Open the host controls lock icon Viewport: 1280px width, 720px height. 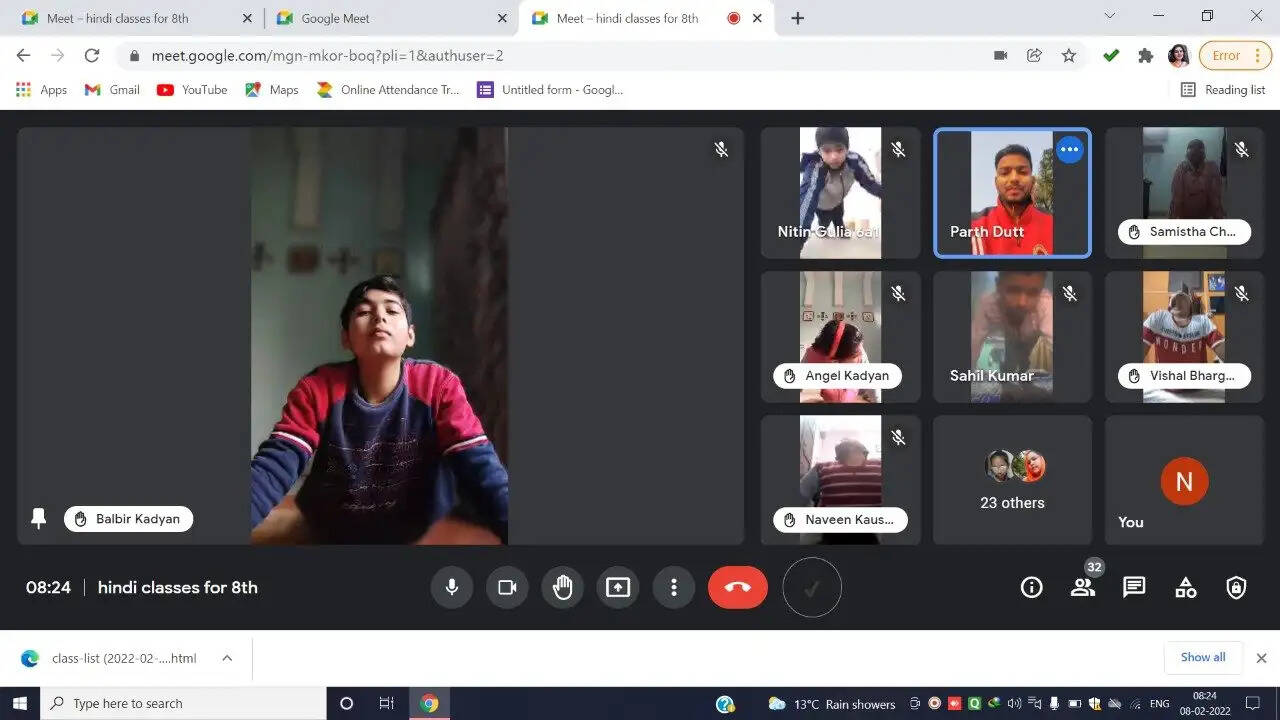pyautogui.click(x=1237, y=587)
